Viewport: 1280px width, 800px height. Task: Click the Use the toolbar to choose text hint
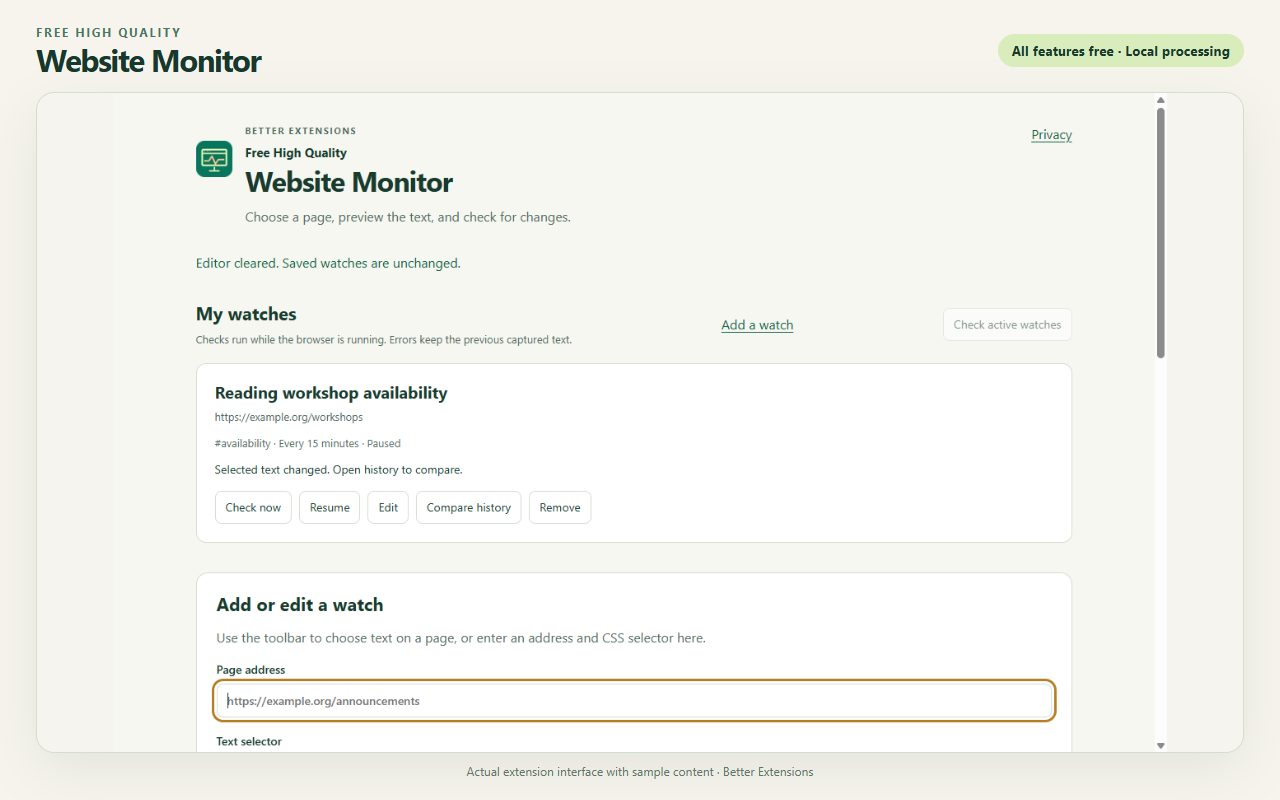point(461,638)
